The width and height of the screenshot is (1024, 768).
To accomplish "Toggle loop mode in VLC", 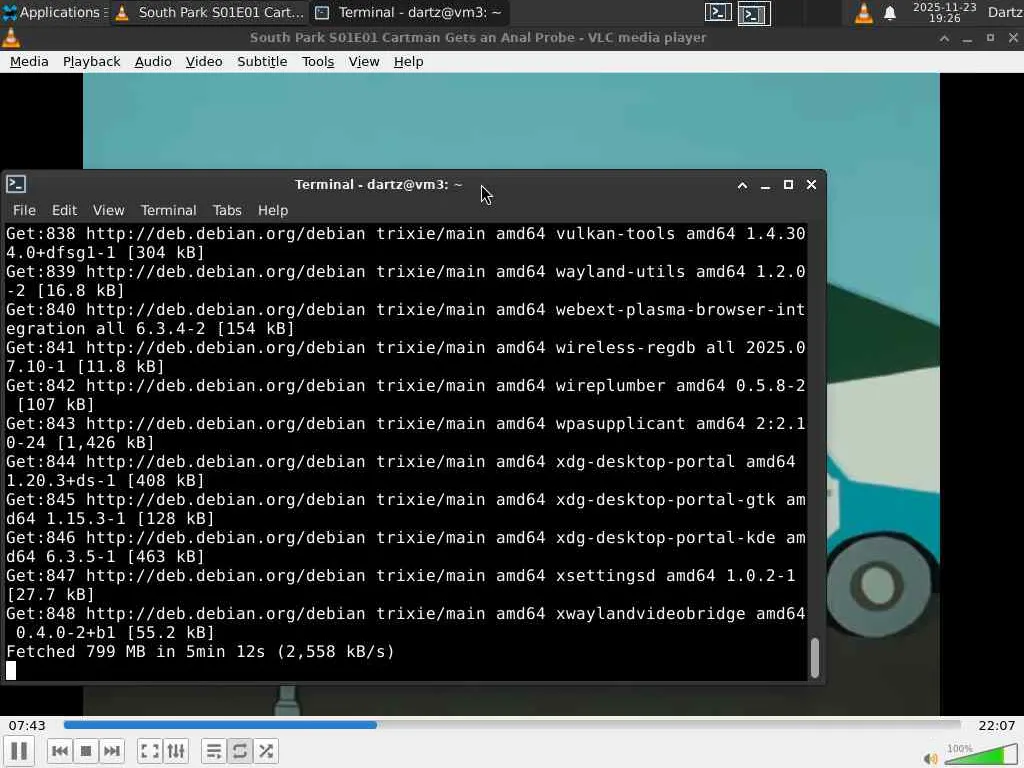I will 240,751.
